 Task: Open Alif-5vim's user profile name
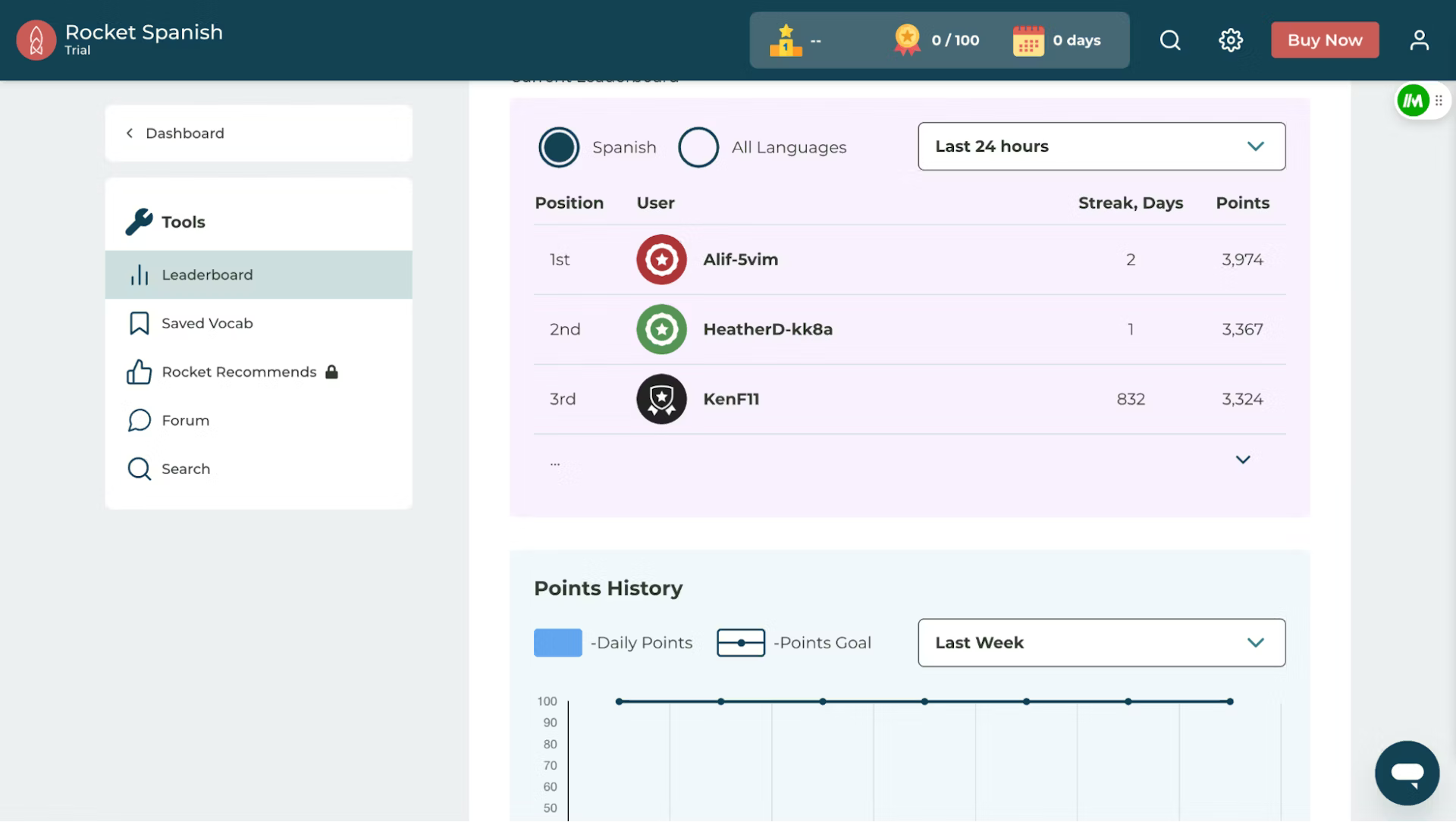click(740, 259)
